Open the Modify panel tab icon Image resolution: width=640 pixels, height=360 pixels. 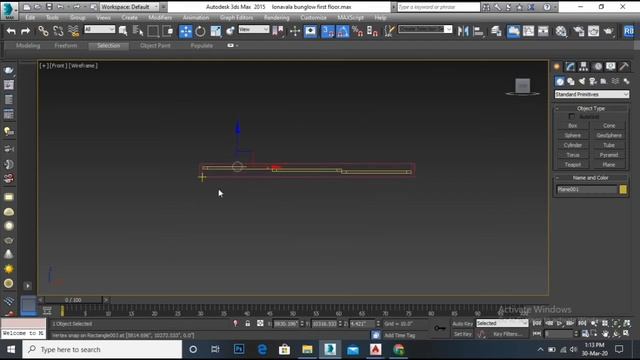point(570,67)
